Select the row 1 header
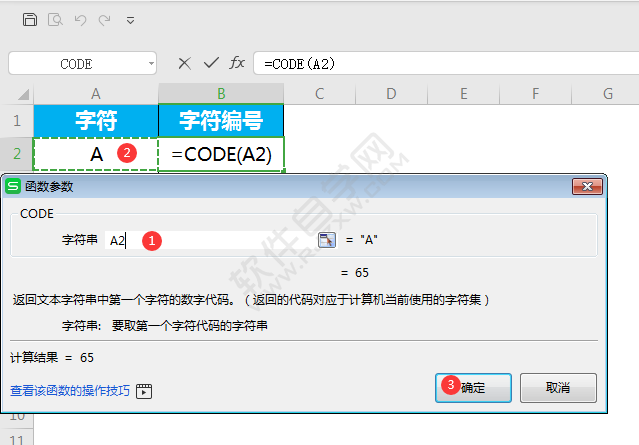Screen dimensions: 639x445 [x=17, y=121]
